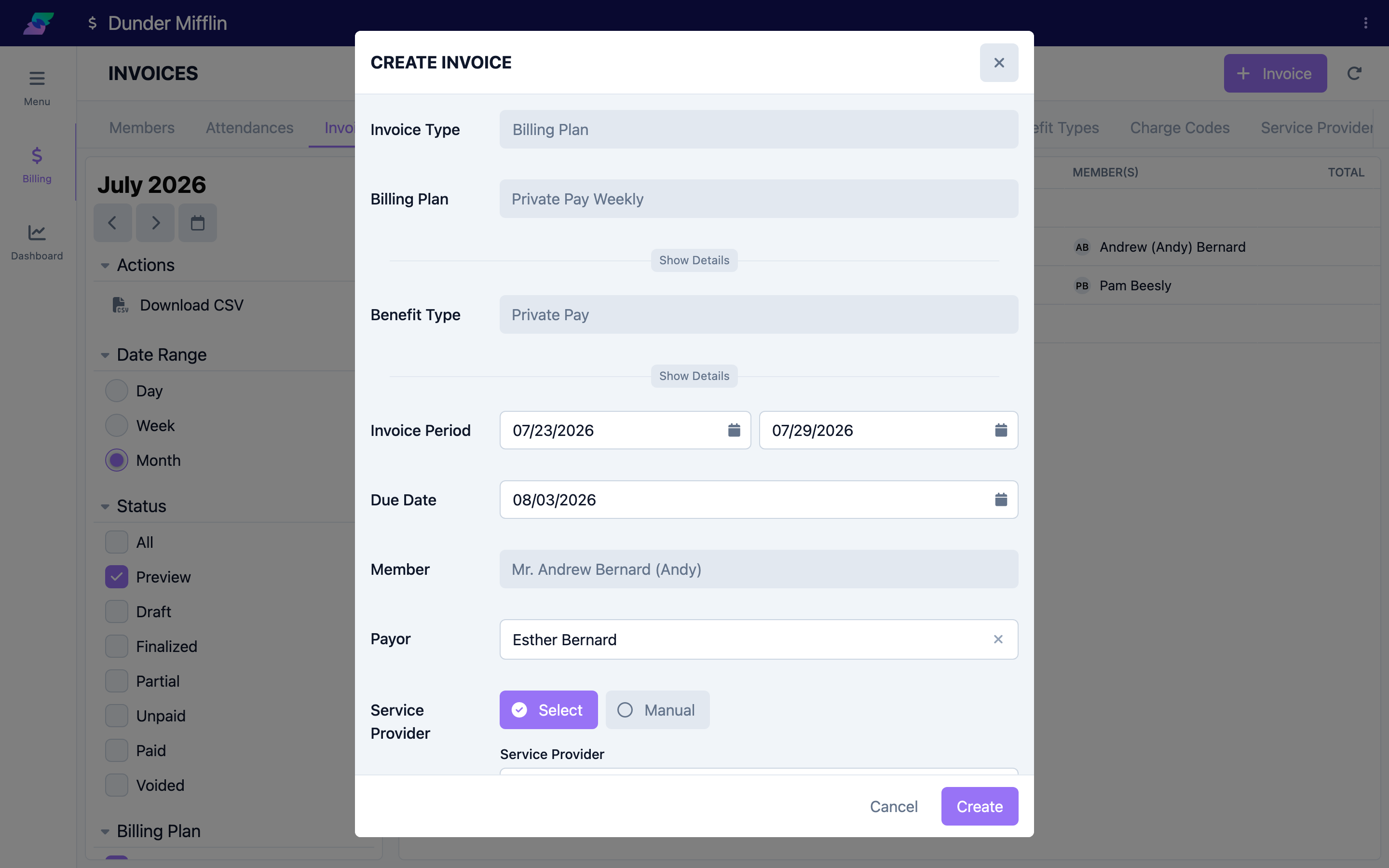
Task: Check the Finalized status filter
Action: coord(117,646)
